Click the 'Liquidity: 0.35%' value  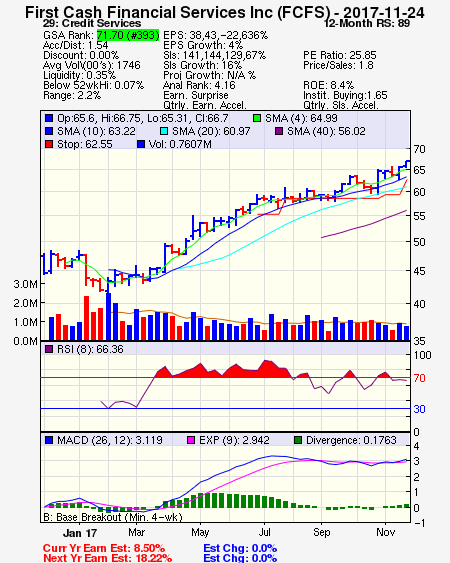[x=79, y=75]
